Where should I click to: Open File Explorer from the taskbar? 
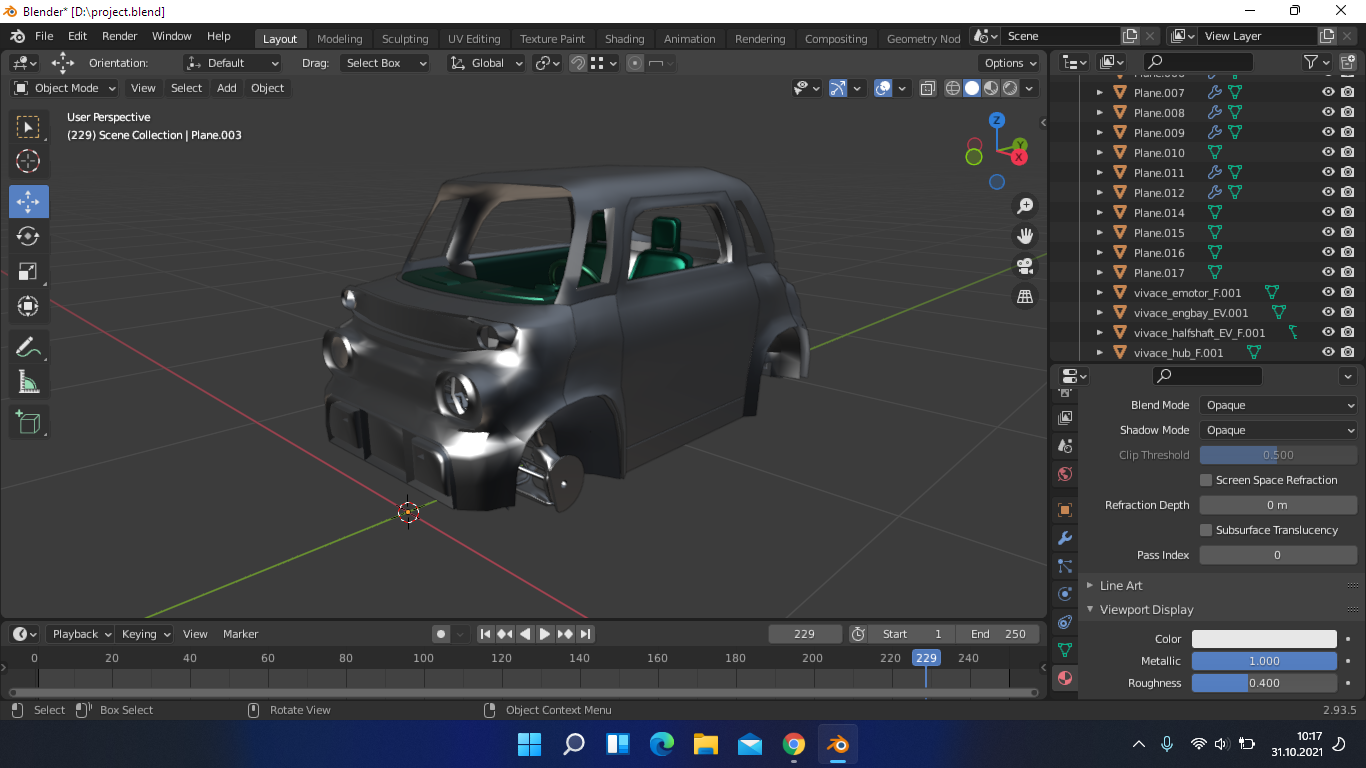[x=706, y=744]
